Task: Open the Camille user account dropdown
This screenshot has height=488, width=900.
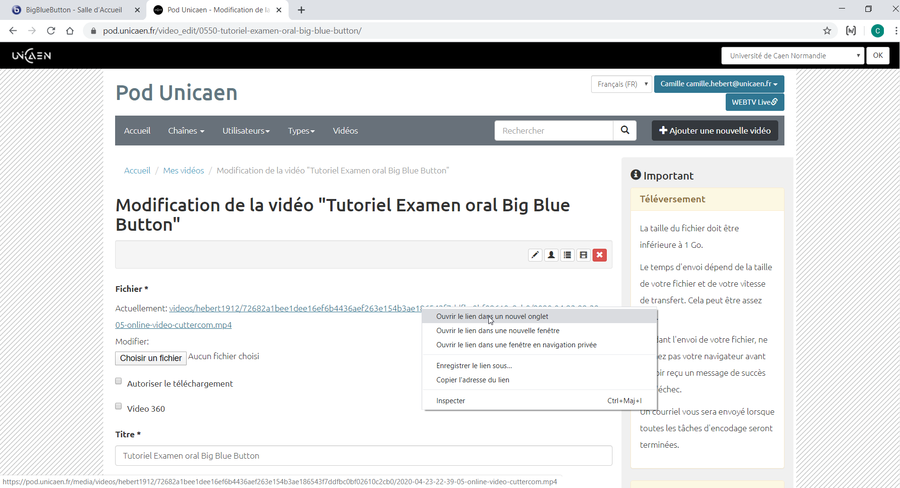Action: (719, 84)
